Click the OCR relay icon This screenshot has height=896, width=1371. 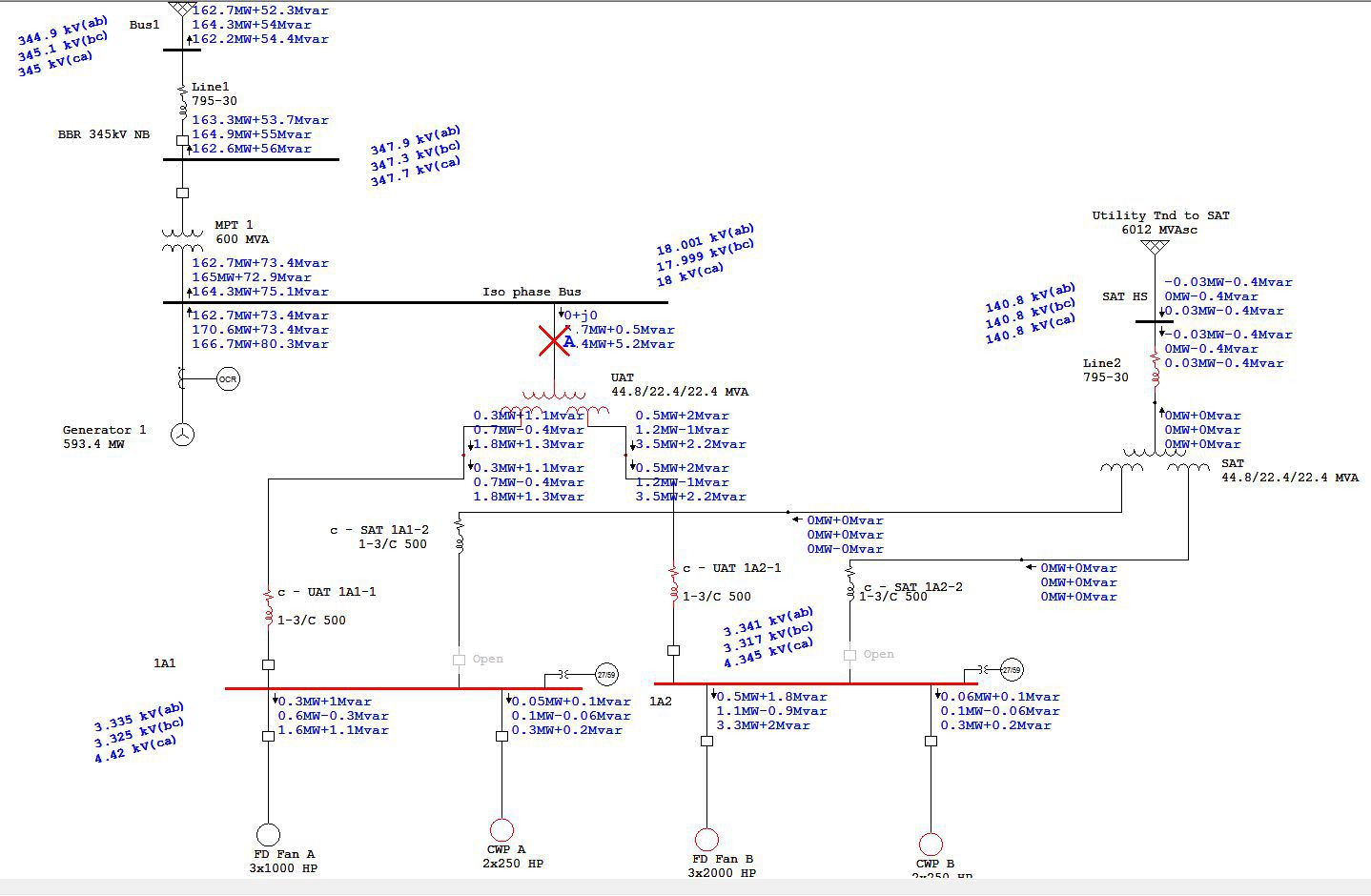[x=227, y=378]
